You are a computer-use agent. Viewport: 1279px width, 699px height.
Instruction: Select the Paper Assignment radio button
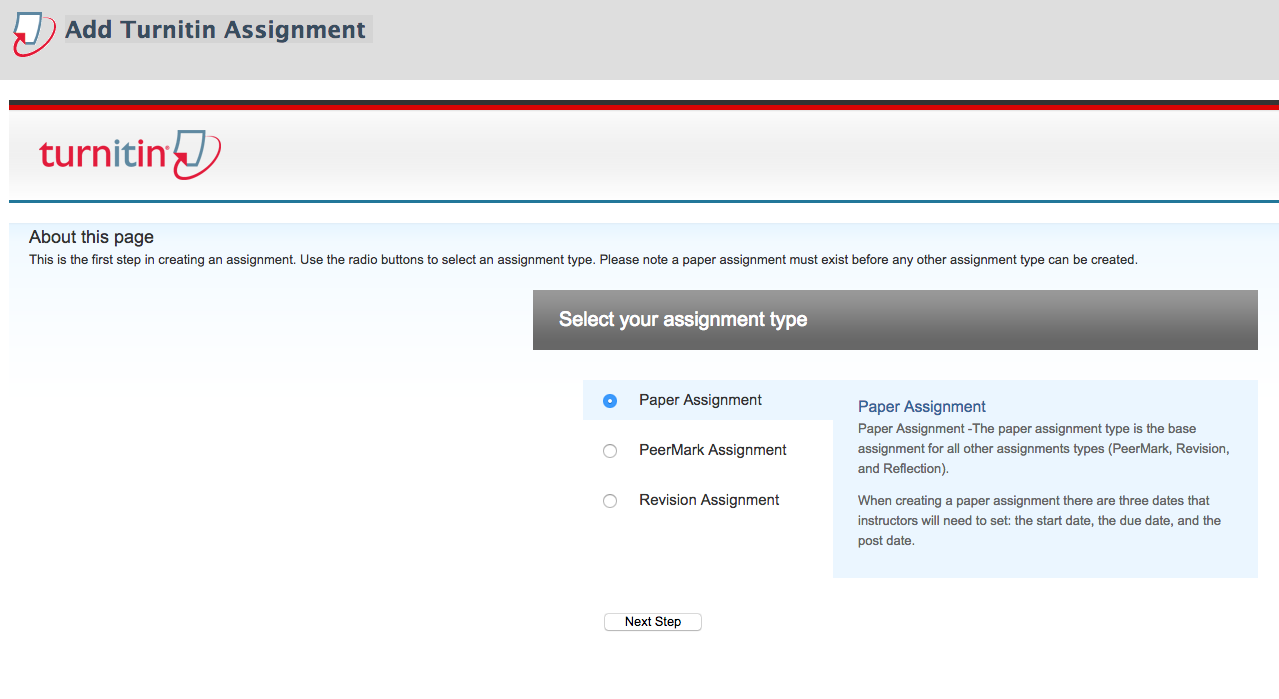(x=610, y=401)
